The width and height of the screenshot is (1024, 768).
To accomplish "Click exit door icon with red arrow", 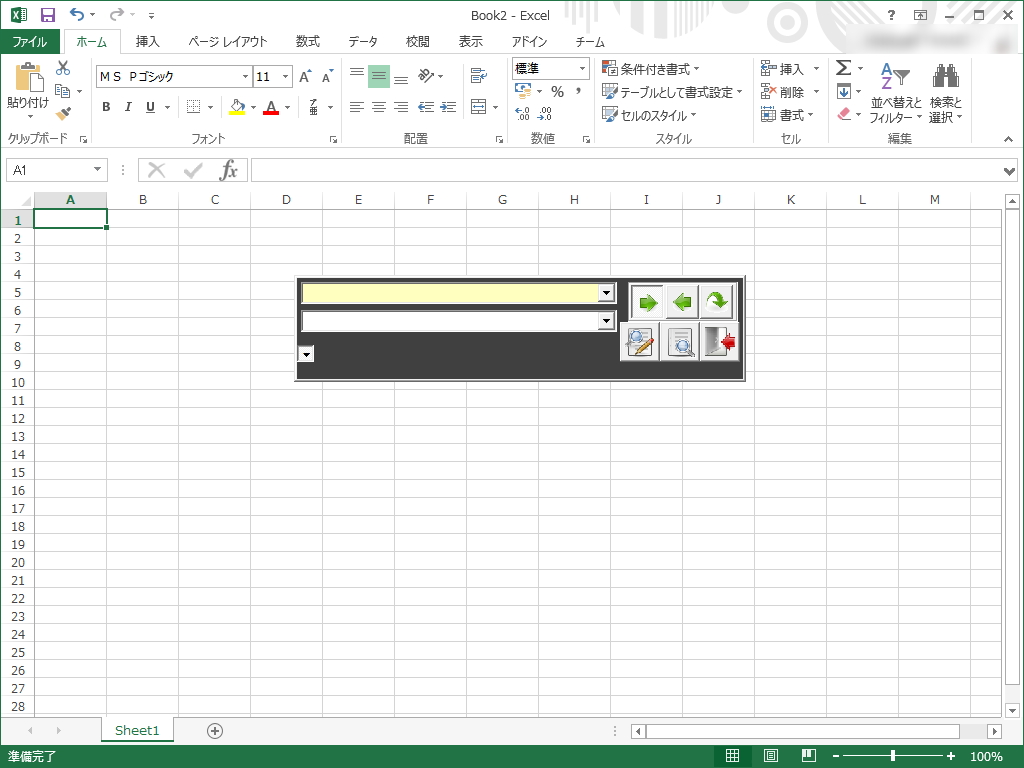I will [720, 342].
